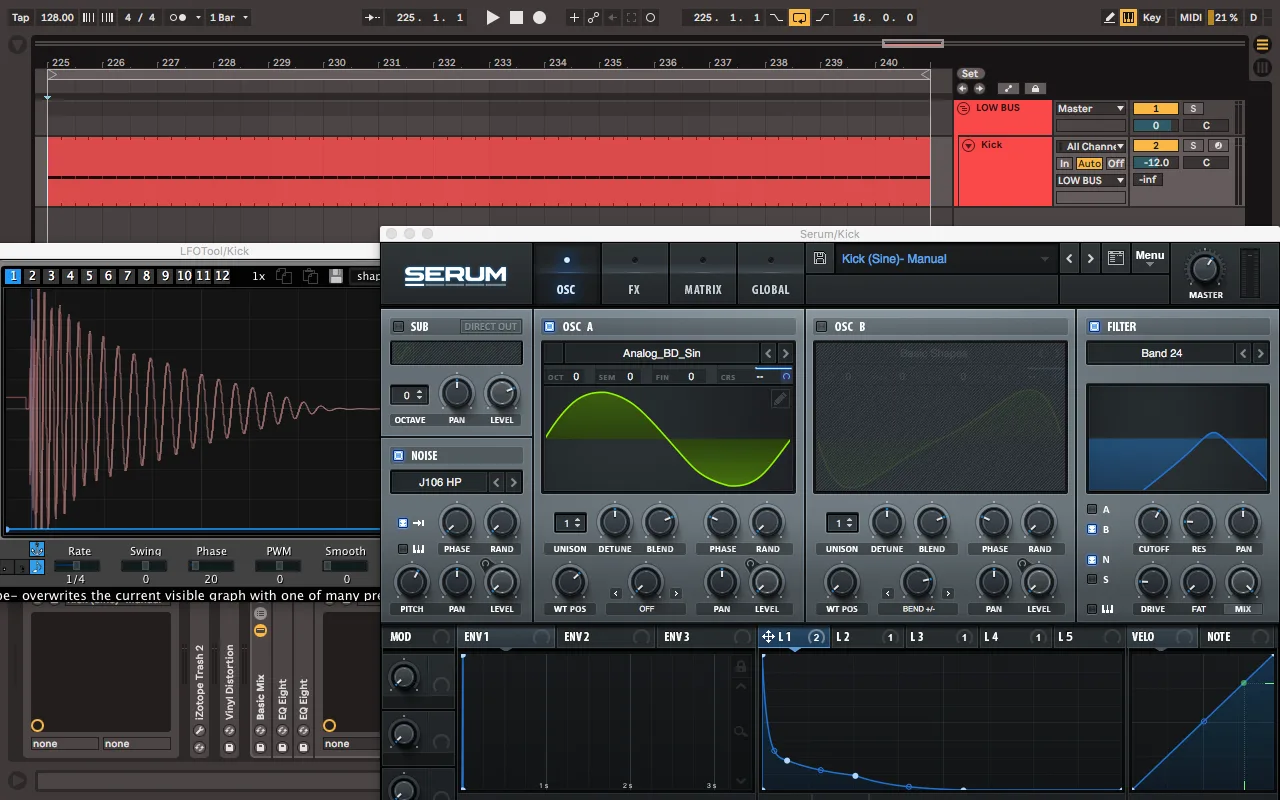Select next OSC A wavetable
Screen dimensions: 1280x800
click(785, 353)
